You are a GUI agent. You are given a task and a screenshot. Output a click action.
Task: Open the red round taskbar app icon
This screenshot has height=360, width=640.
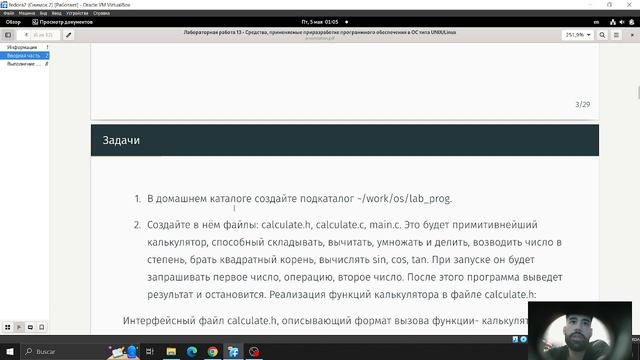point(254,351)
